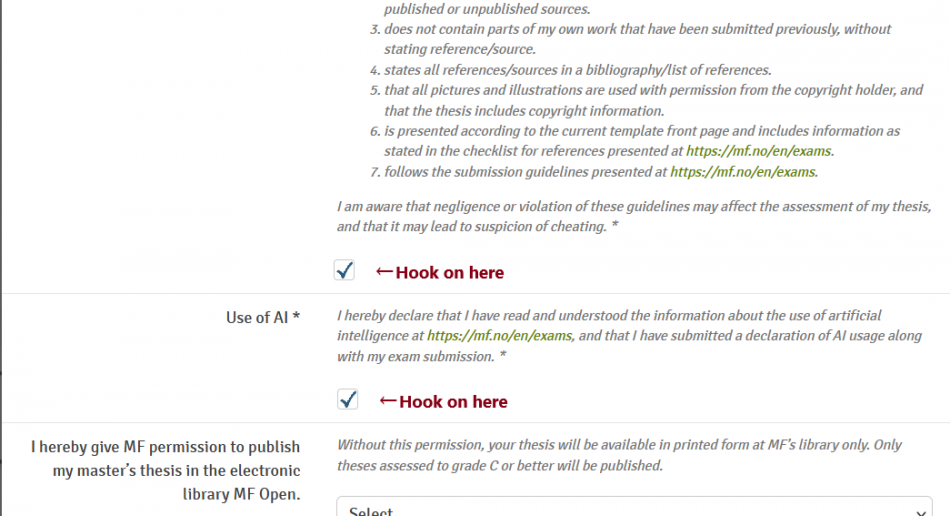Screen dimensions: 950x516
Task: Click list item 5 about pictures and illustrations
Action: coord(652,100)
